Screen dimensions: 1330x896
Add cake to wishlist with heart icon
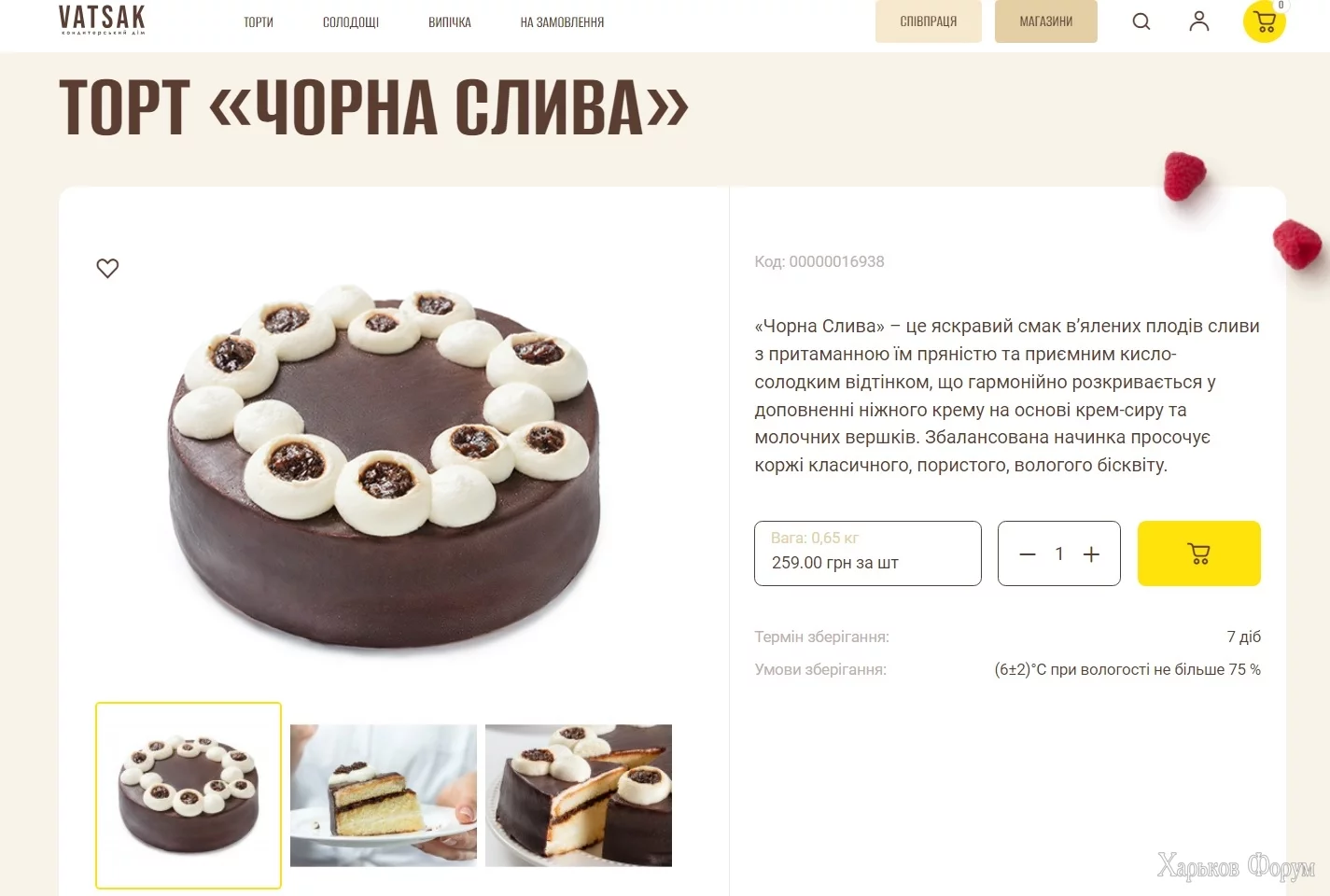coord(107,269)
